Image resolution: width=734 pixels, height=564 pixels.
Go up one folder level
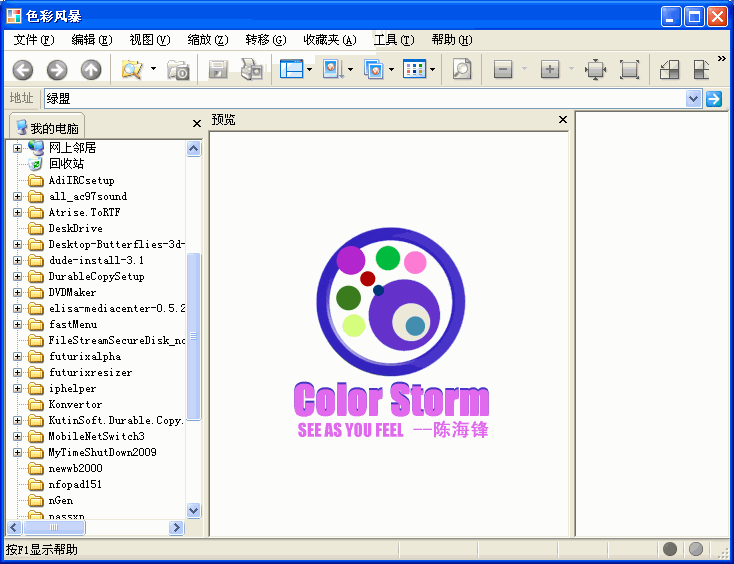tap(91, 70)
